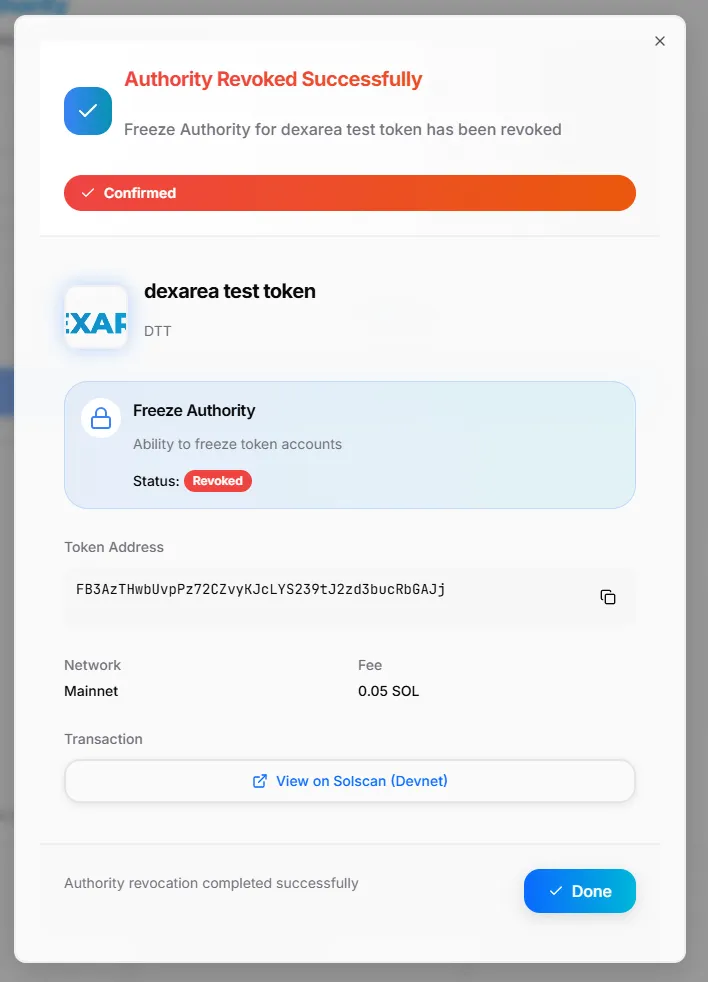Click the blue success checkmark icon

88,111
